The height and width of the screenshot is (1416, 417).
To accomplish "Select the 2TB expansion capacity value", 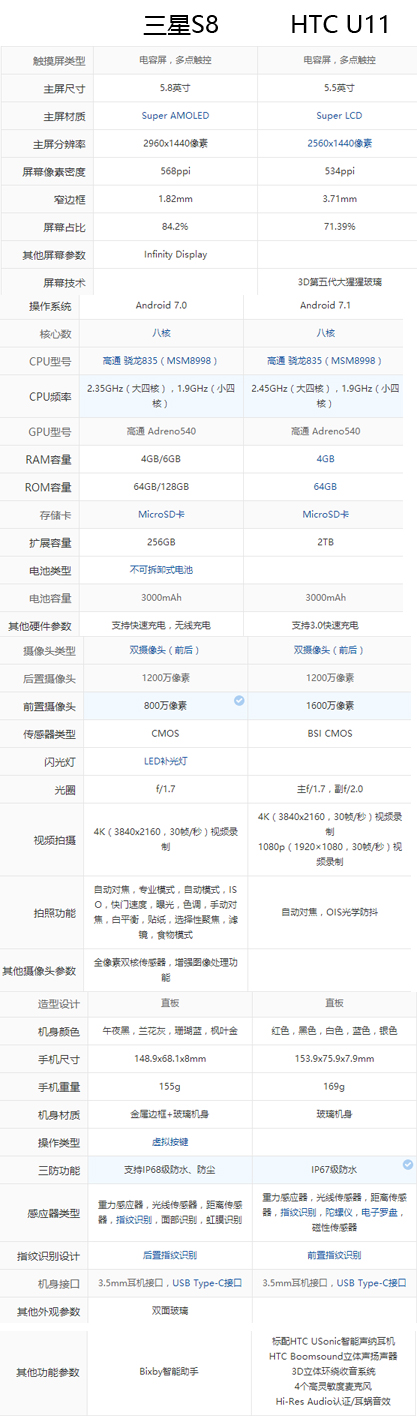I will tap(325, 541).
